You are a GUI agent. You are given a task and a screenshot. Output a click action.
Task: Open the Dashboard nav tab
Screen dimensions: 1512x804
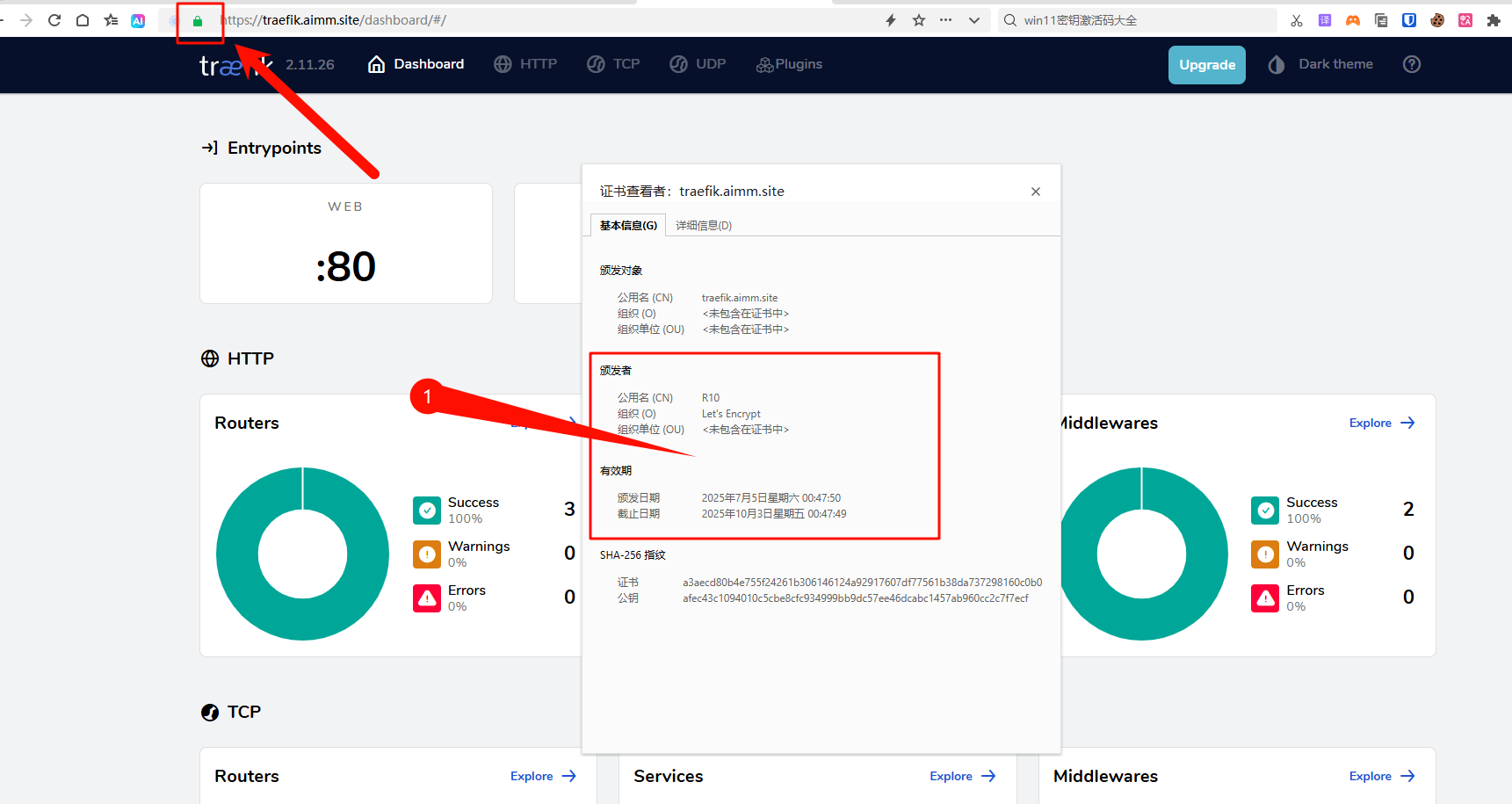416,64
